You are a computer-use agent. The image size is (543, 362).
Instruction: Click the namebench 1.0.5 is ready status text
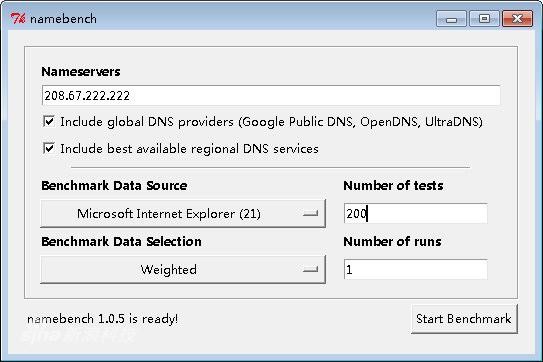click(103, 319)
